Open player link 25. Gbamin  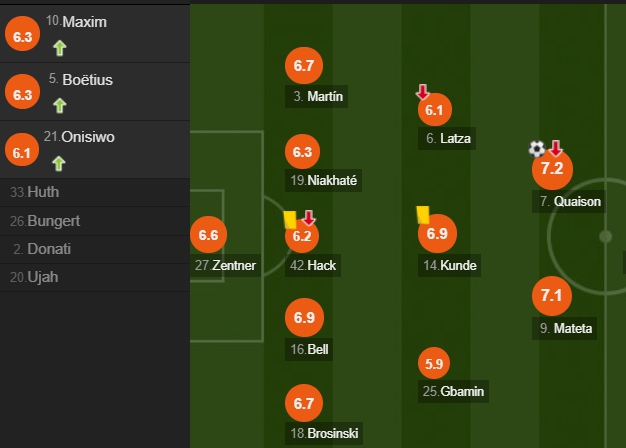coord(454,391)
